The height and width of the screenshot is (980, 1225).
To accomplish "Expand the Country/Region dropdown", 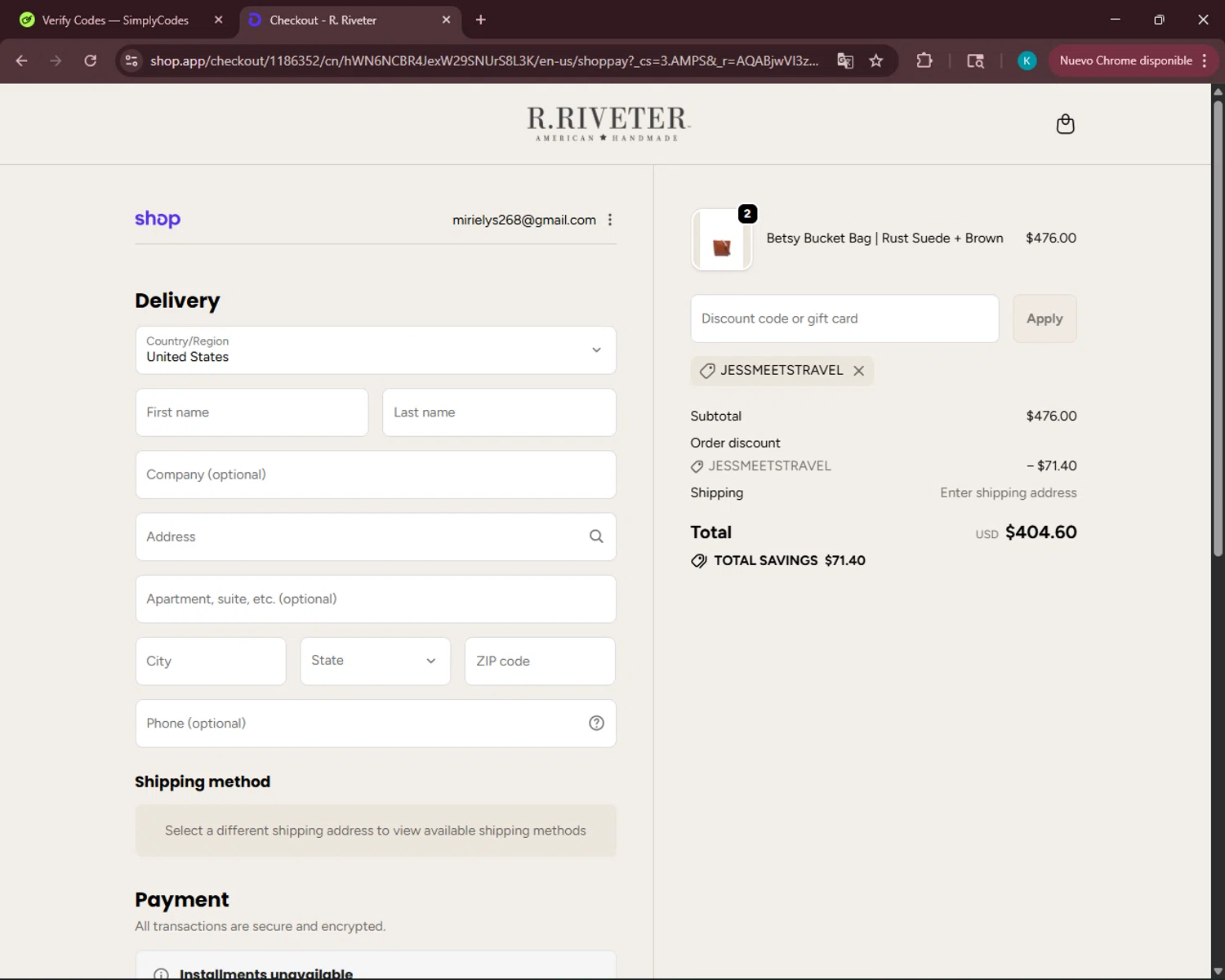I will [x=376, y=350].
